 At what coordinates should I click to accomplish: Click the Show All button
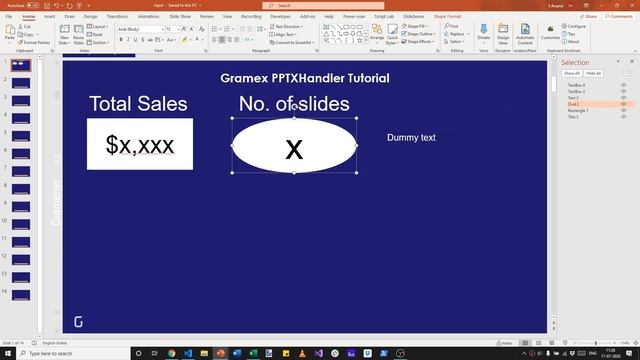pos(571,73)
